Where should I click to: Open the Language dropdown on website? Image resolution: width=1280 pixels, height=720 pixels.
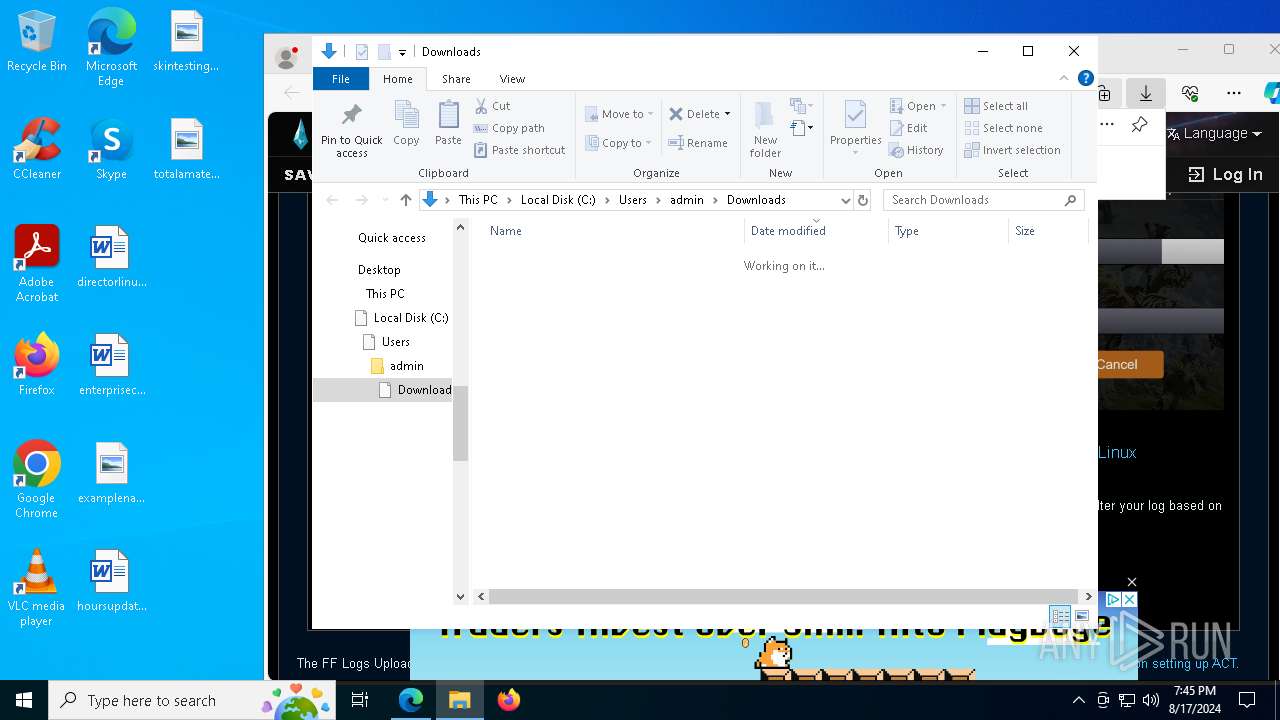[1214, 133]
